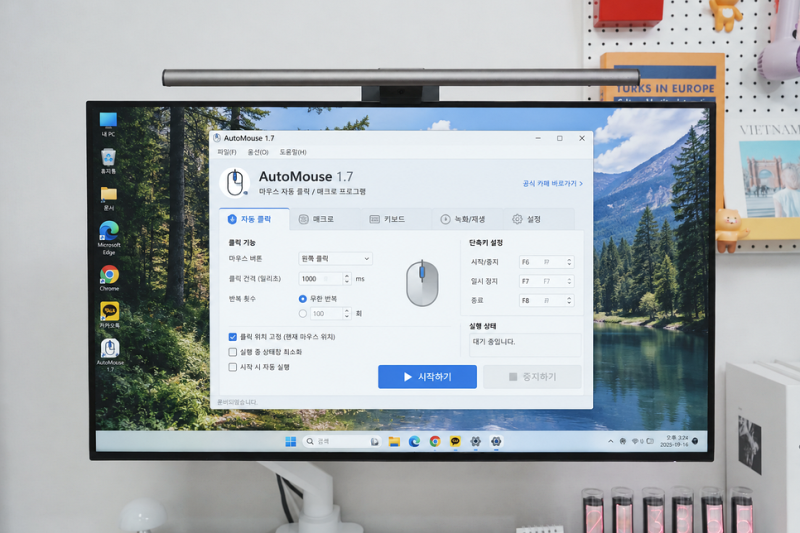The height and width of the screenshot is (533, 800).
Task: Click the 대기 중입니다 status box
Action: (x=525, y=345)
